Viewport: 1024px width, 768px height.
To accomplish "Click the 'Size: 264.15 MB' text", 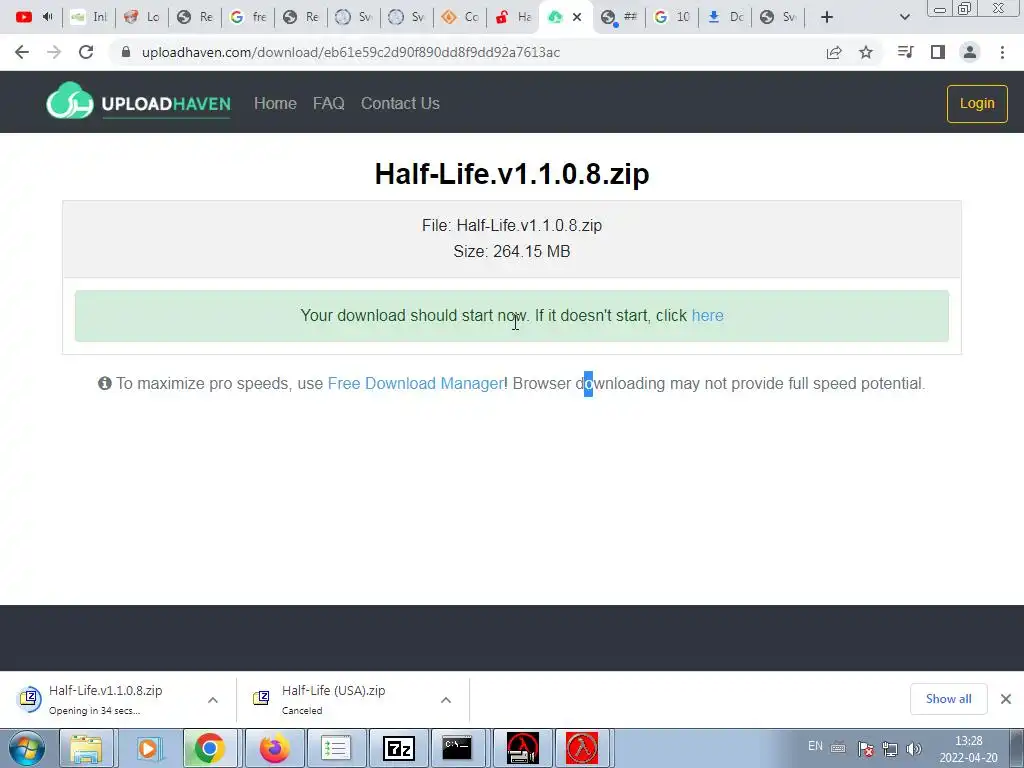I will [x=512, y=251].
